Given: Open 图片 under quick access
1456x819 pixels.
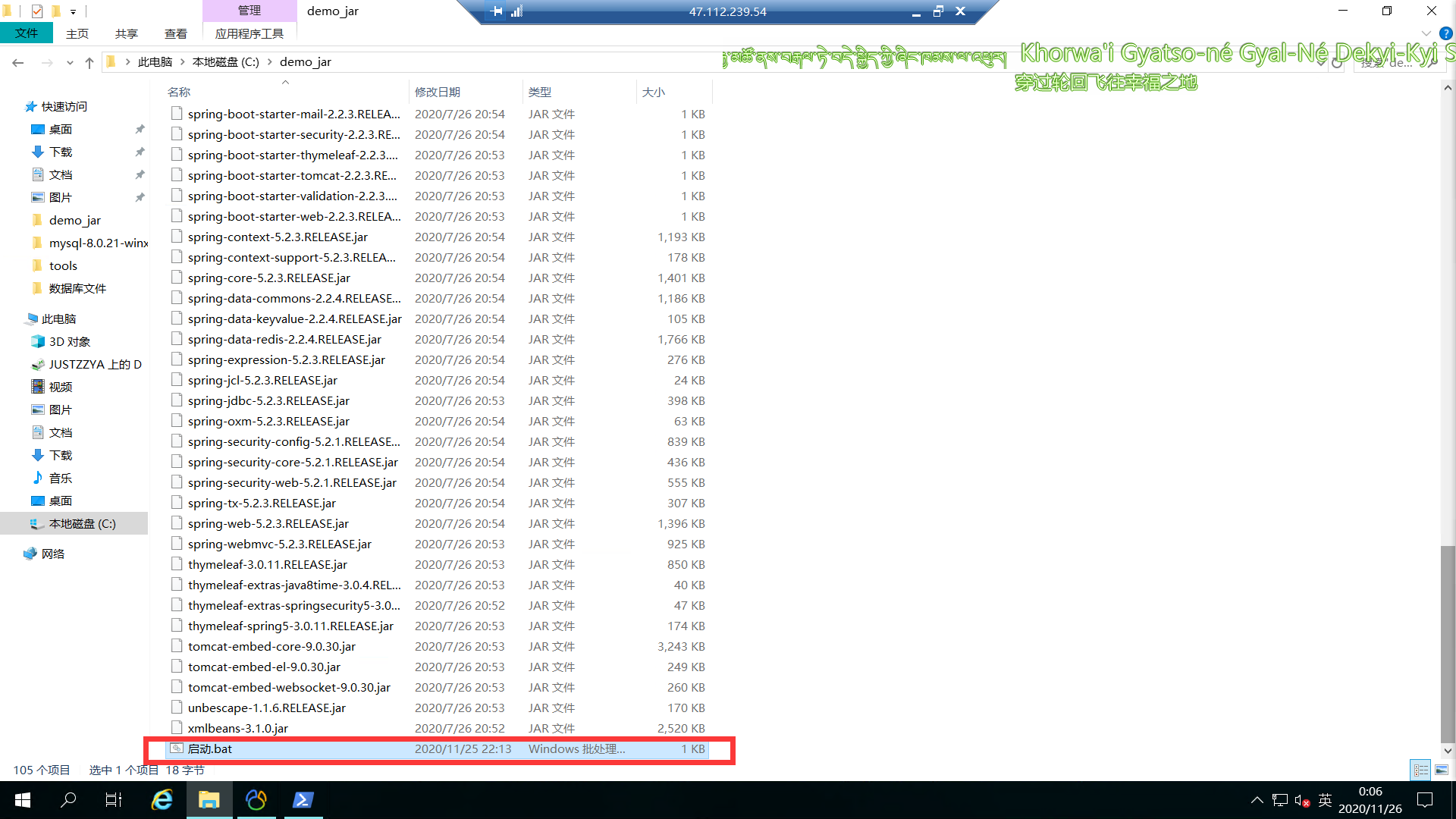Looking at the screenshot, I should [x=61, y=198].
